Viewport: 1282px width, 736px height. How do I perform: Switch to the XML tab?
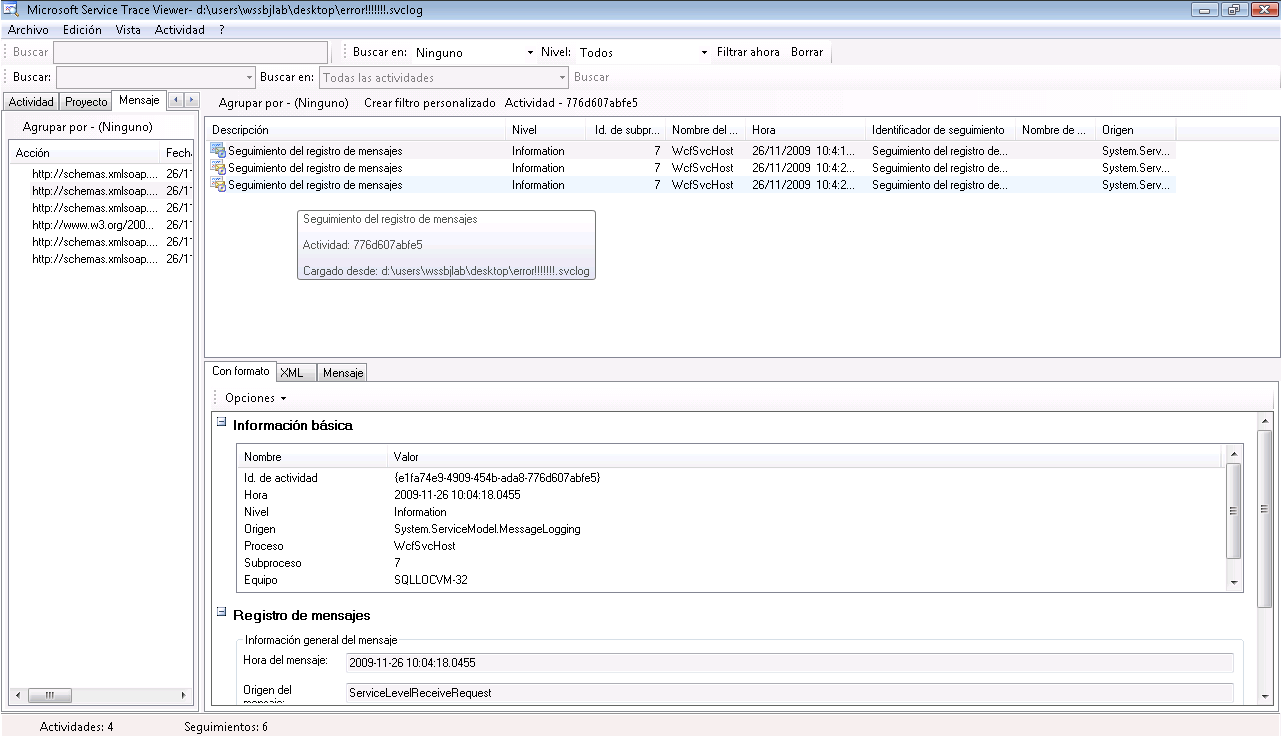296,373
